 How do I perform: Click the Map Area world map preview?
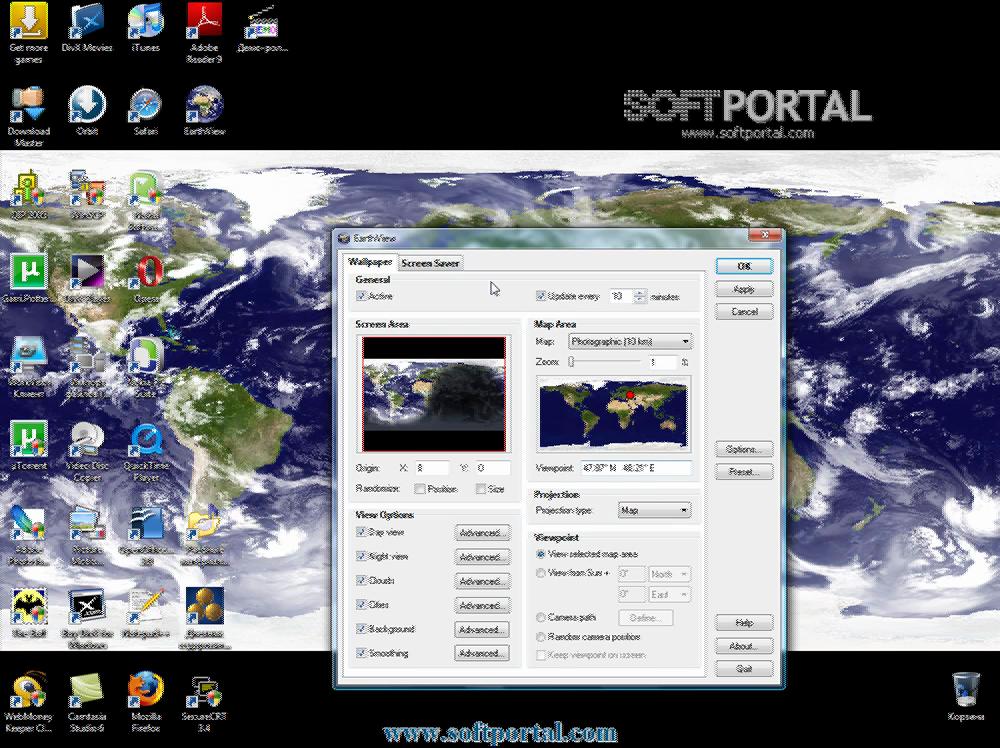tap(614, 414)
